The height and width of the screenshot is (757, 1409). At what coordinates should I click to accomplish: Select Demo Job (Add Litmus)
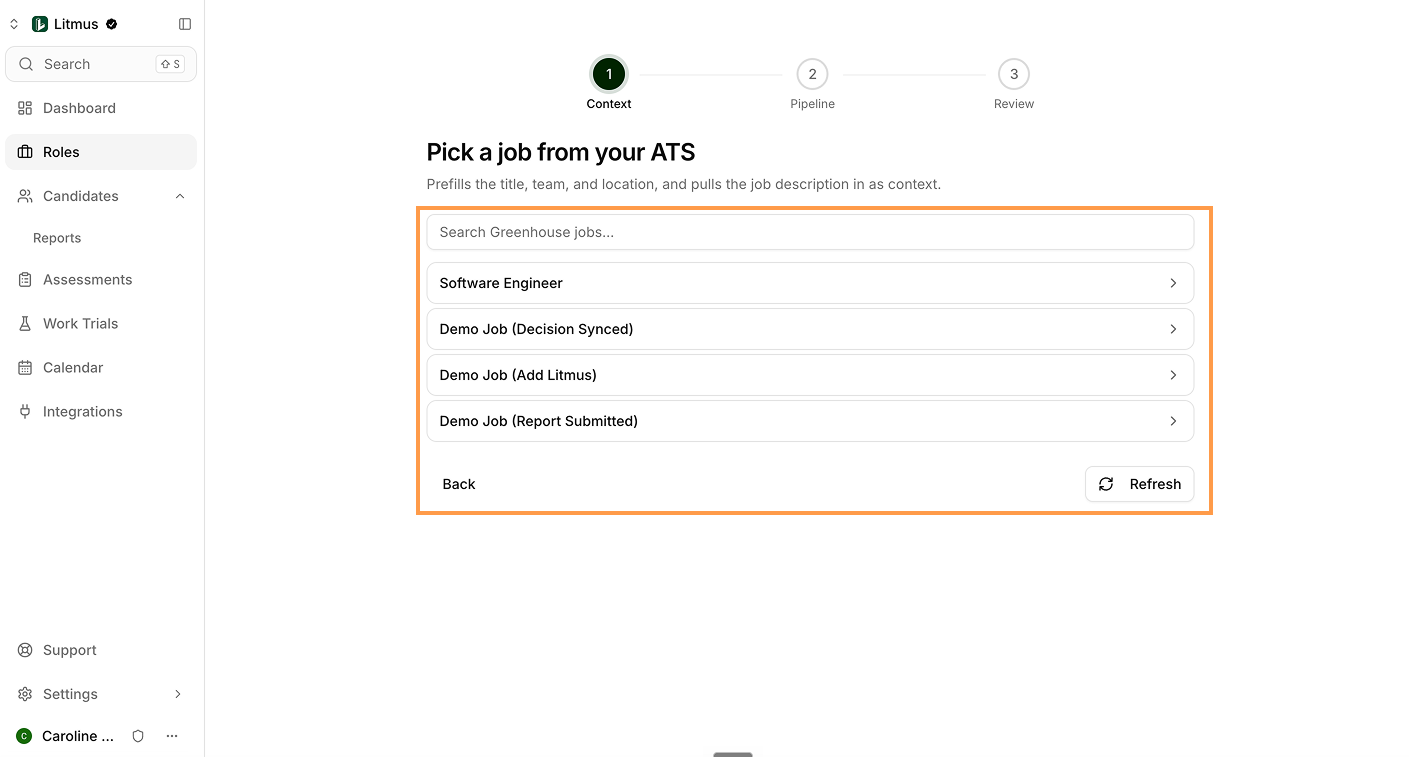coord(810,375)
